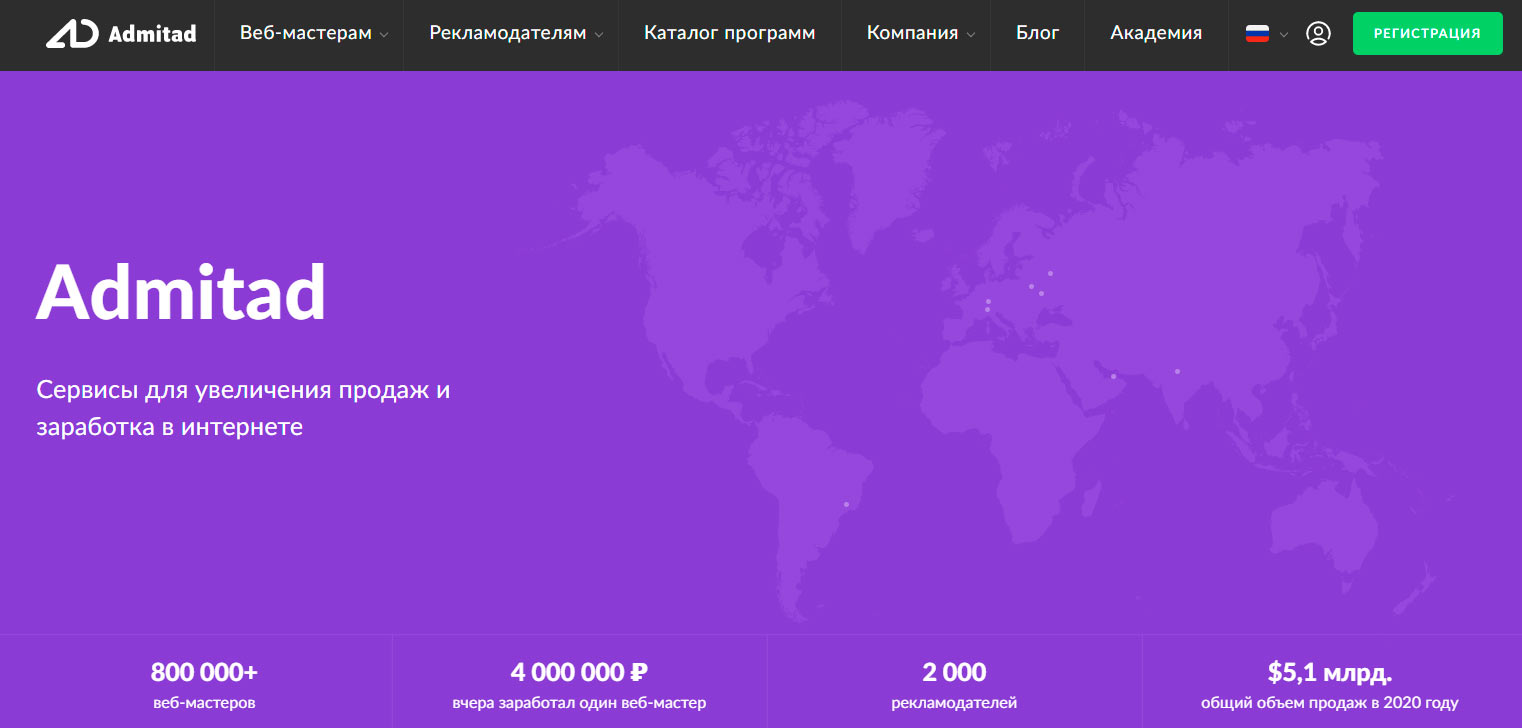Open the Компания menu
The height and width of the screenshot is (728, 1522).
click(x=912, y=33)
